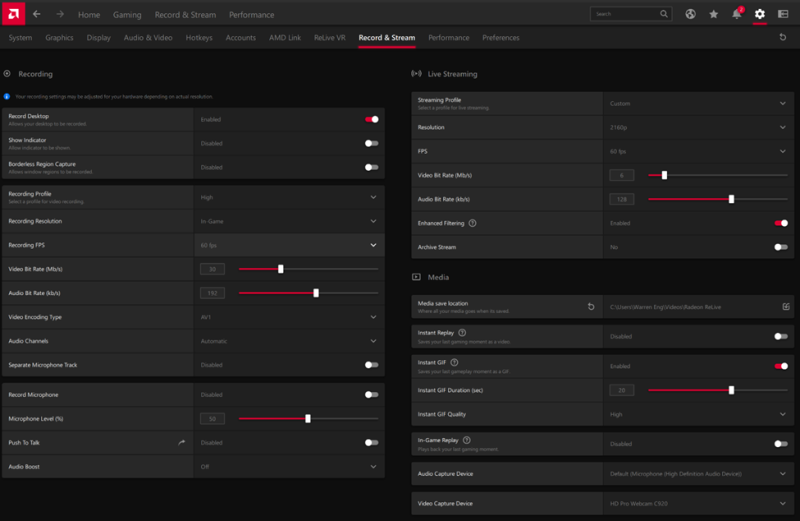The height and width of the screenshot is (521, 800).
Task: Click the edit media save location icon
Action: [786, 307]
